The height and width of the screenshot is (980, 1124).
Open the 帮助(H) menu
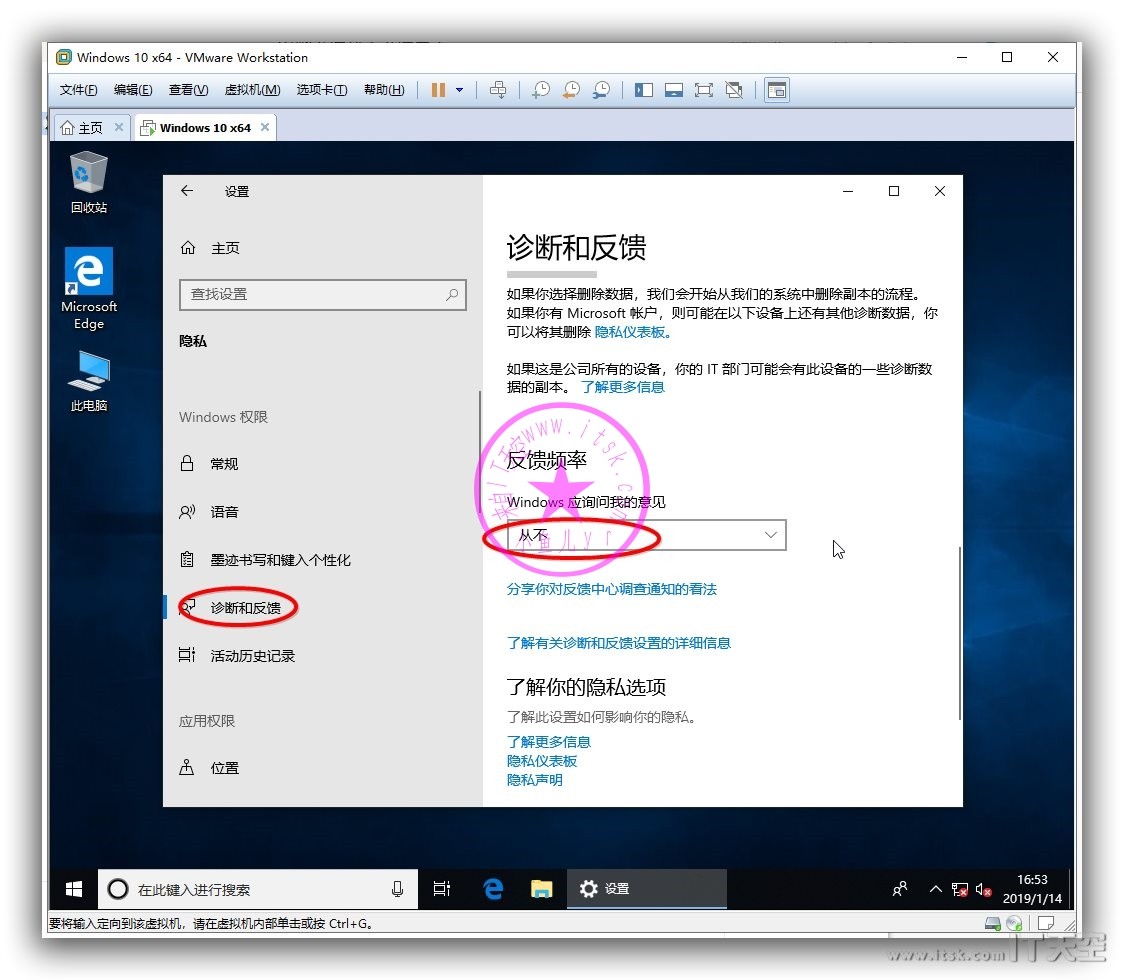click(x=384, y=90)
